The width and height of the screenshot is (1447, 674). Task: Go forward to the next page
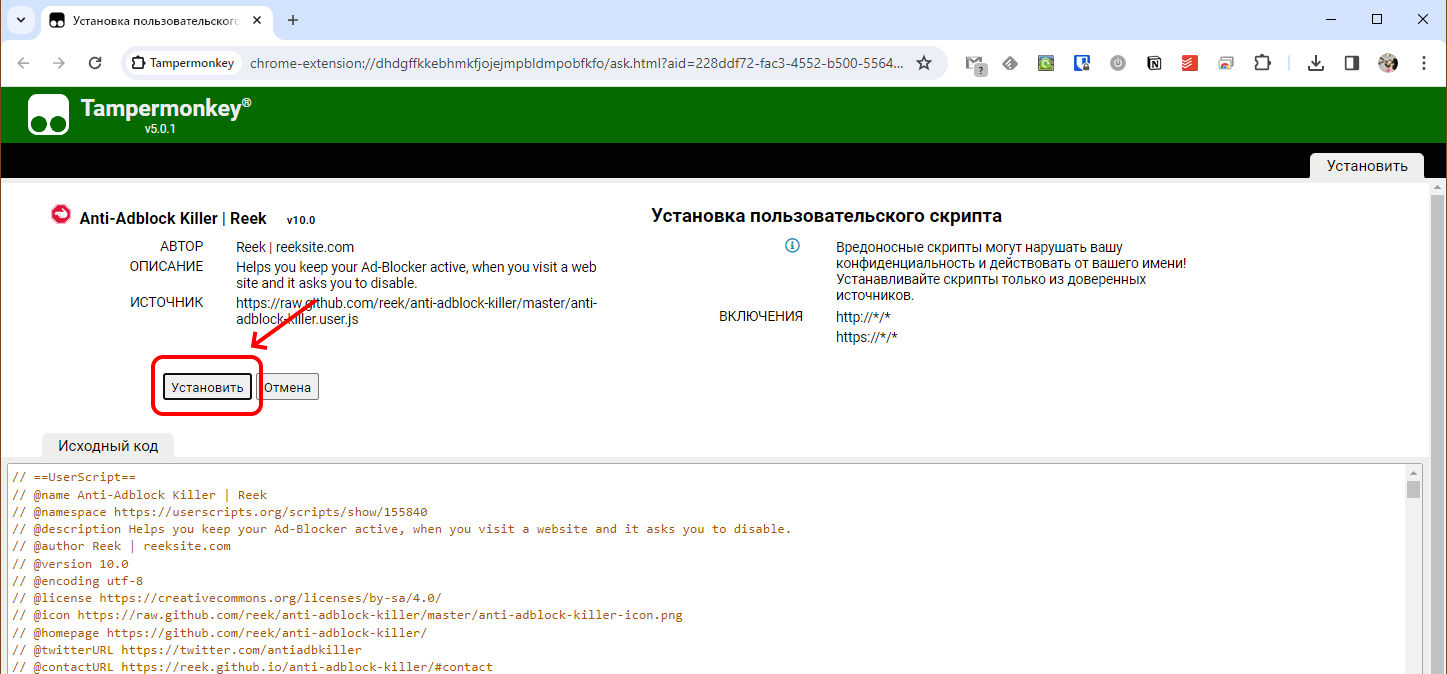tap(59, 63)
